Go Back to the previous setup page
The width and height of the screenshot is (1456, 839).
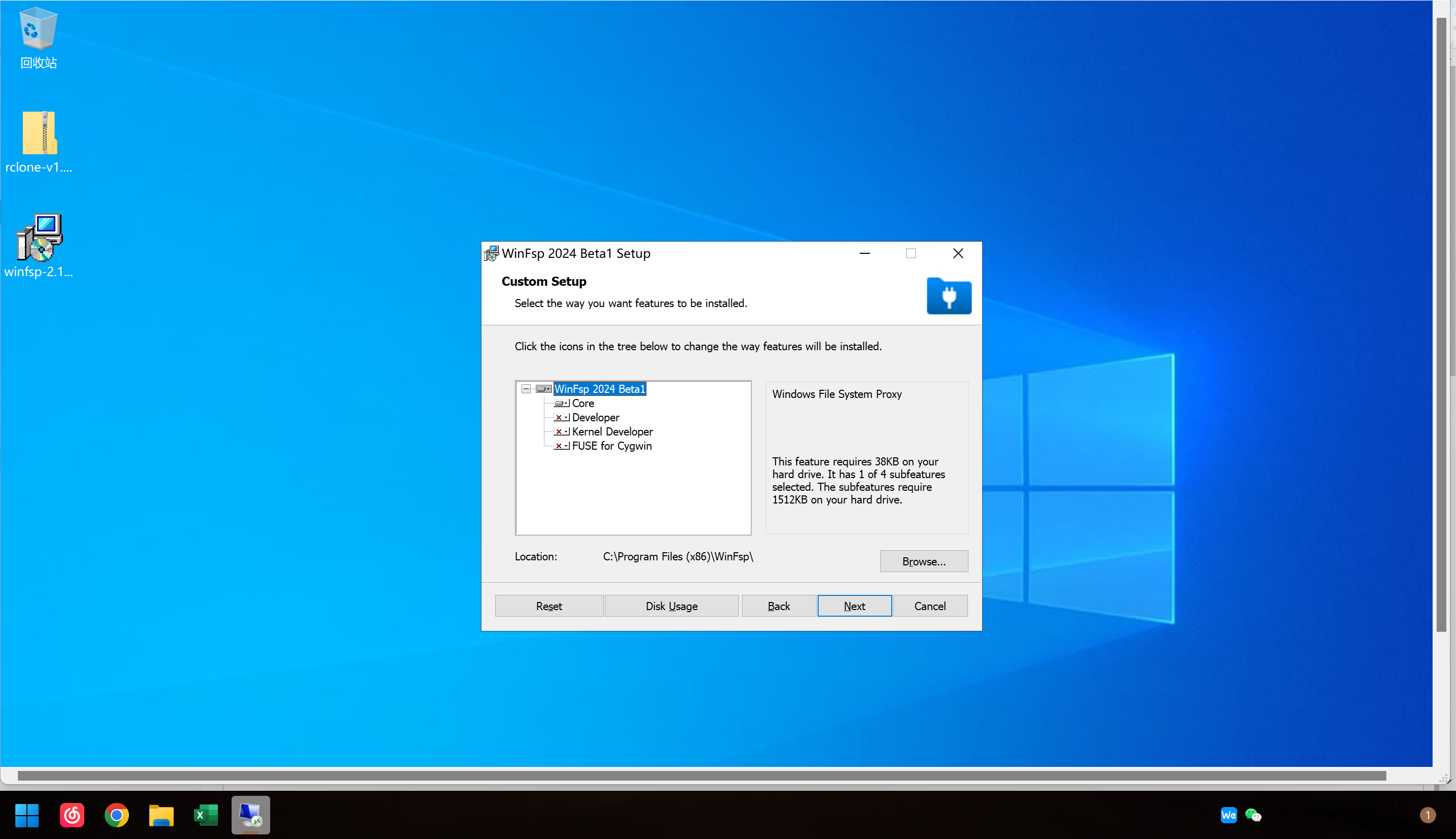pyautogui.click(x=779, y=606)
